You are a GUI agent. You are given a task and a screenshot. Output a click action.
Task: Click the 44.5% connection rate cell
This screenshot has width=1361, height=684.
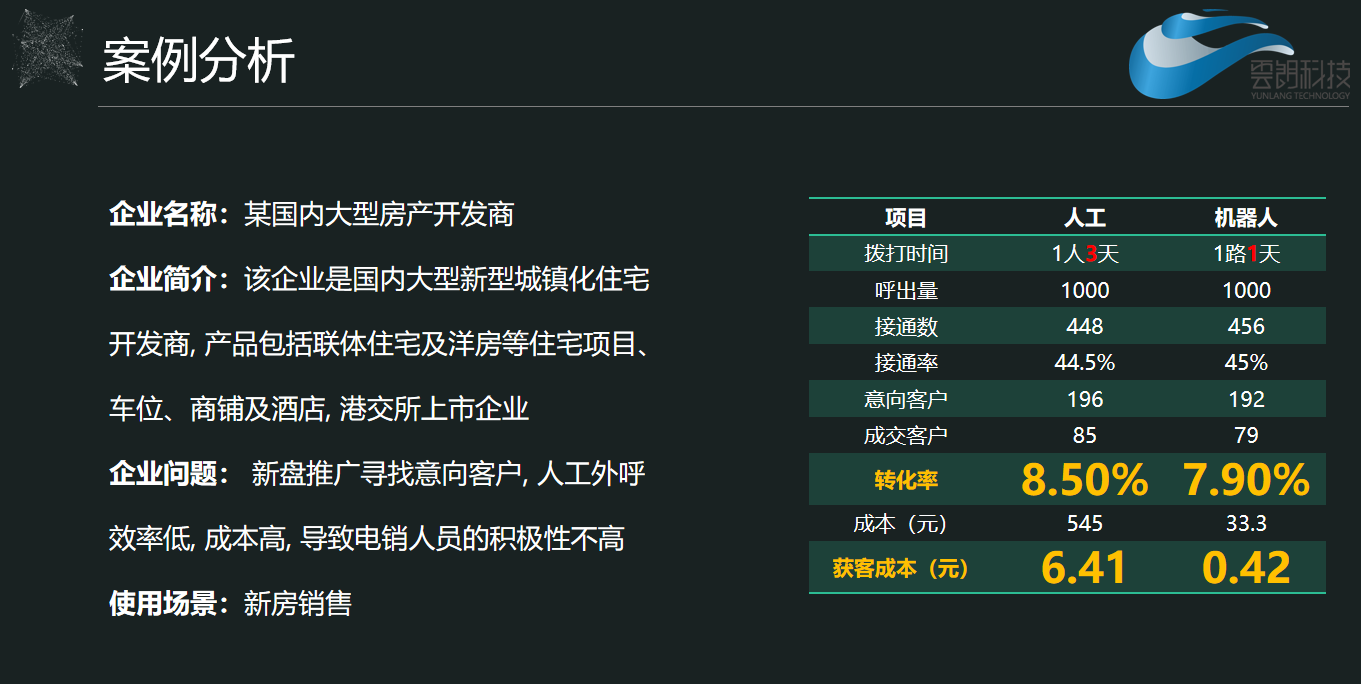coord(1084,363)
